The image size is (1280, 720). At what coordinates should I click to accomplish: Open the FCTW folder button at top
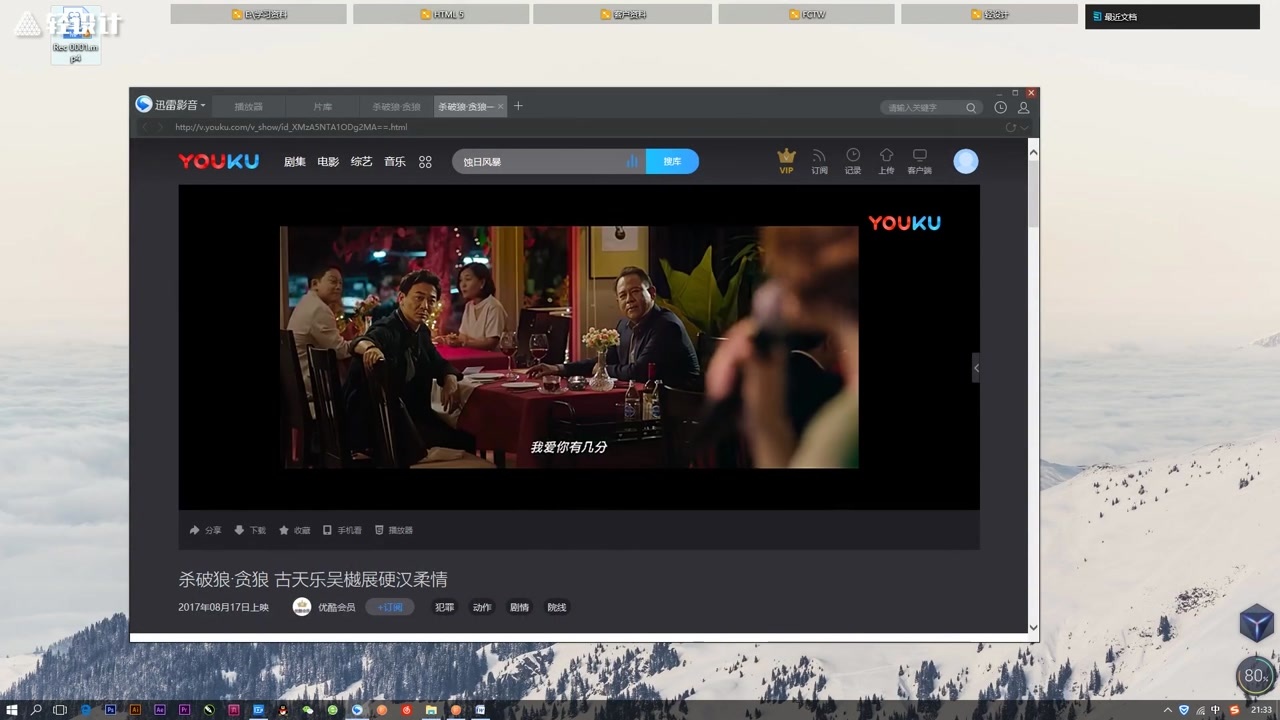point(806,14)
